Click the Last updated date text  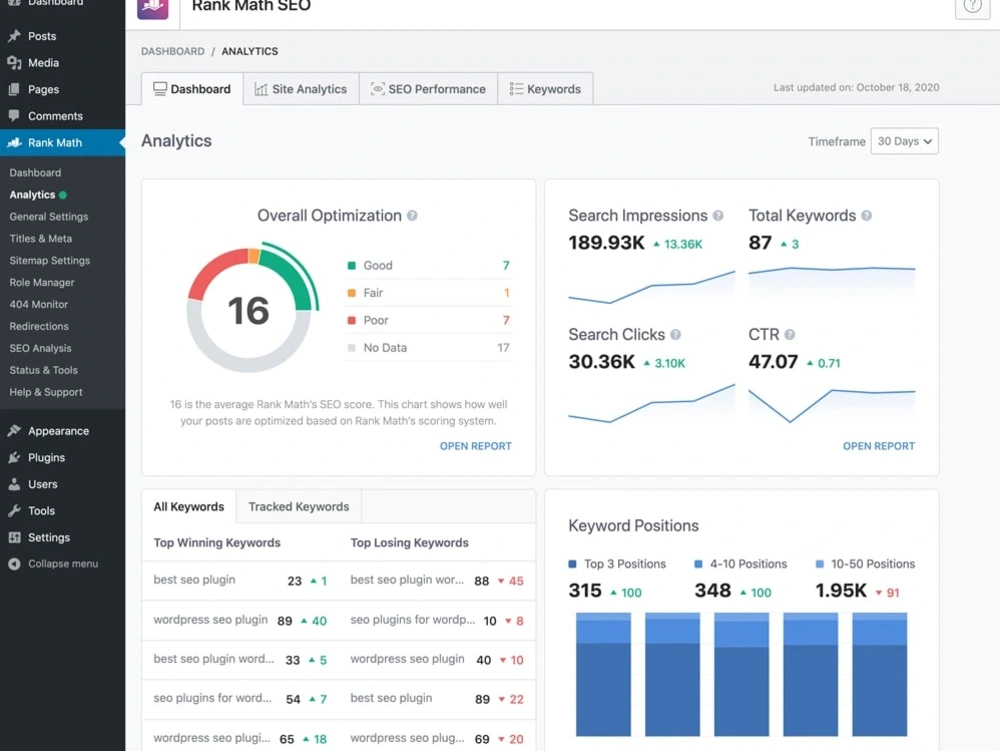[856, 87]
